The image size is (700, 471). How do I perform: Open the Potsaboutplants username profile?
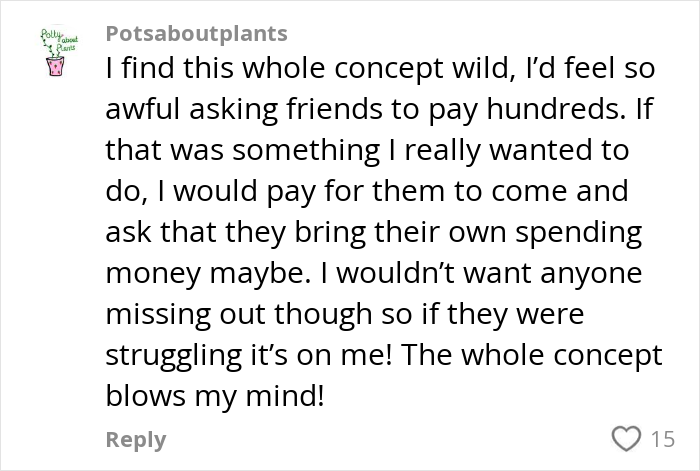point(196,33)
